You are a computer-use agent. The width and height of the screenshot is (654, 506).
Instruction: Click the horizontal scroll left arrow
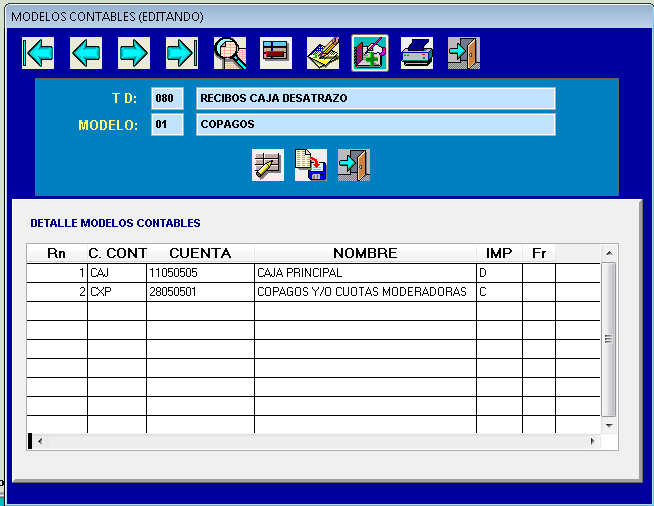[40, 441]
